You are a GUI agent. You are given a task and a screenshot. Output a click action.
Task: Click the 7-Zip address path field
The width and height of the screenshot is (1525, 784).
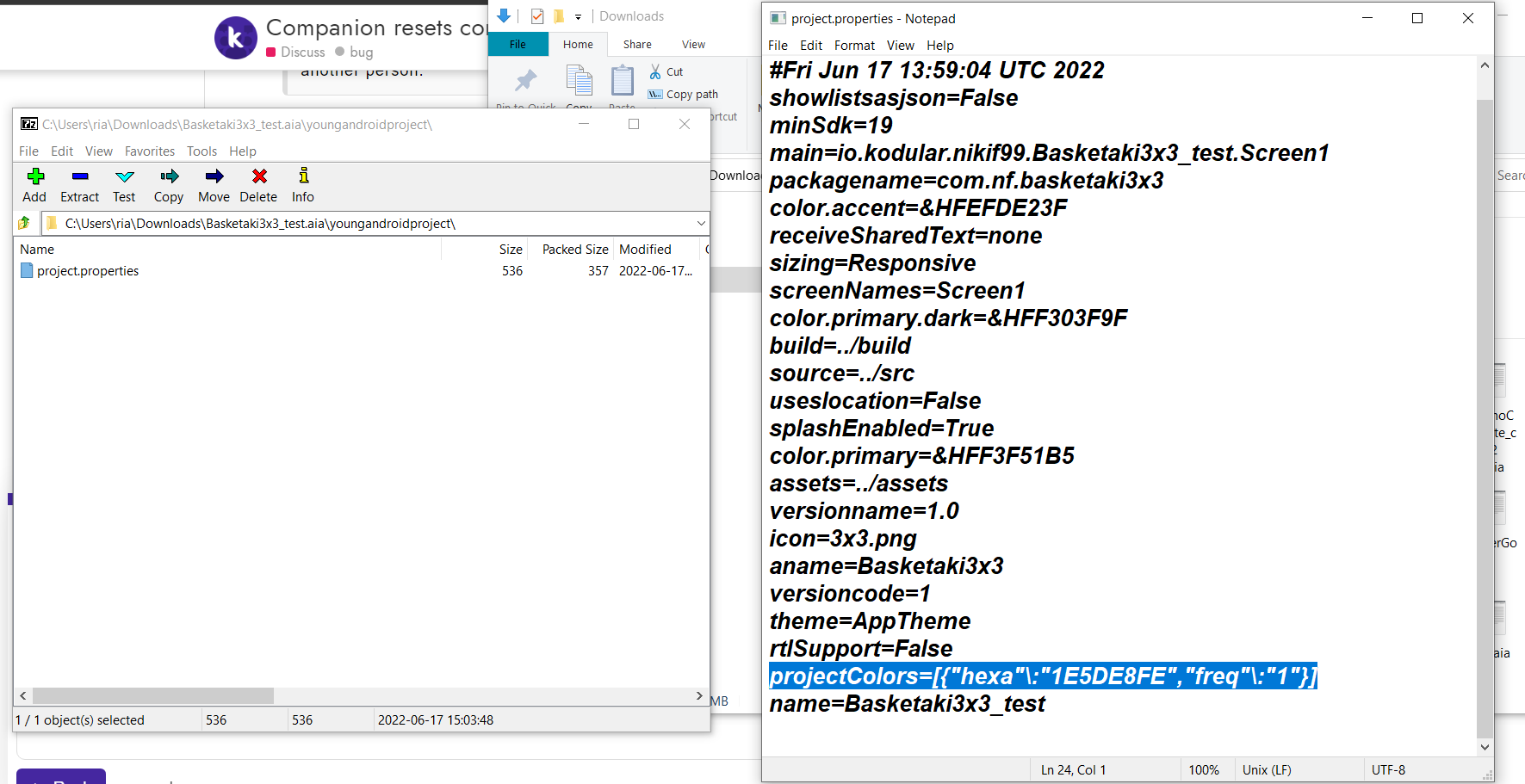(x=375, y=224)
